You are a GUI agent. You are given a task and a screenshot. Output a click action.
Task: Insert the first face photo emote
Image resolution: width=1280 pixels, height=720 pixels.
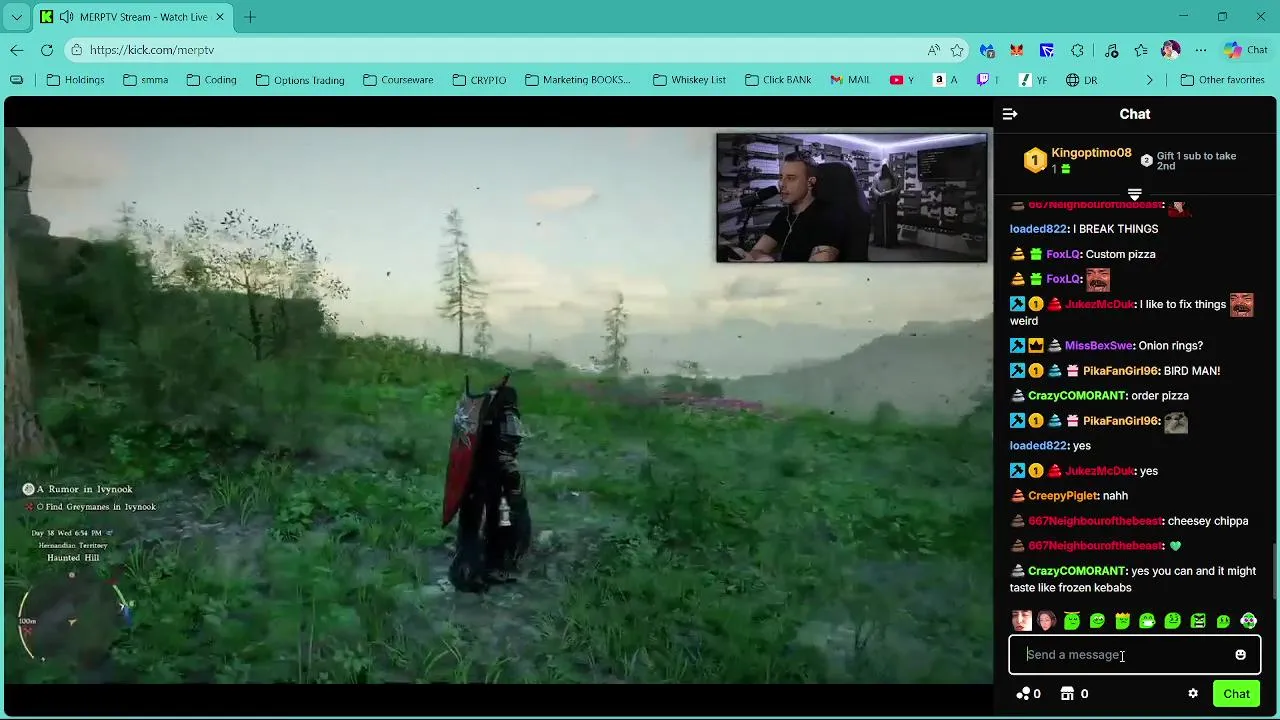(1021, 621)
